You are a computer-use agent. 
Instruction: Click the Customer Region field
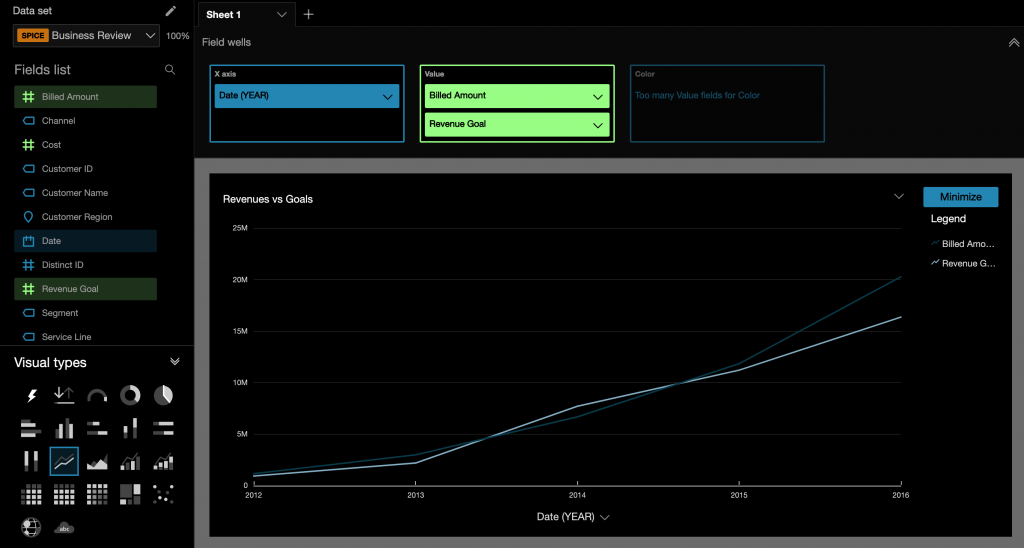(x=76, y=217)
